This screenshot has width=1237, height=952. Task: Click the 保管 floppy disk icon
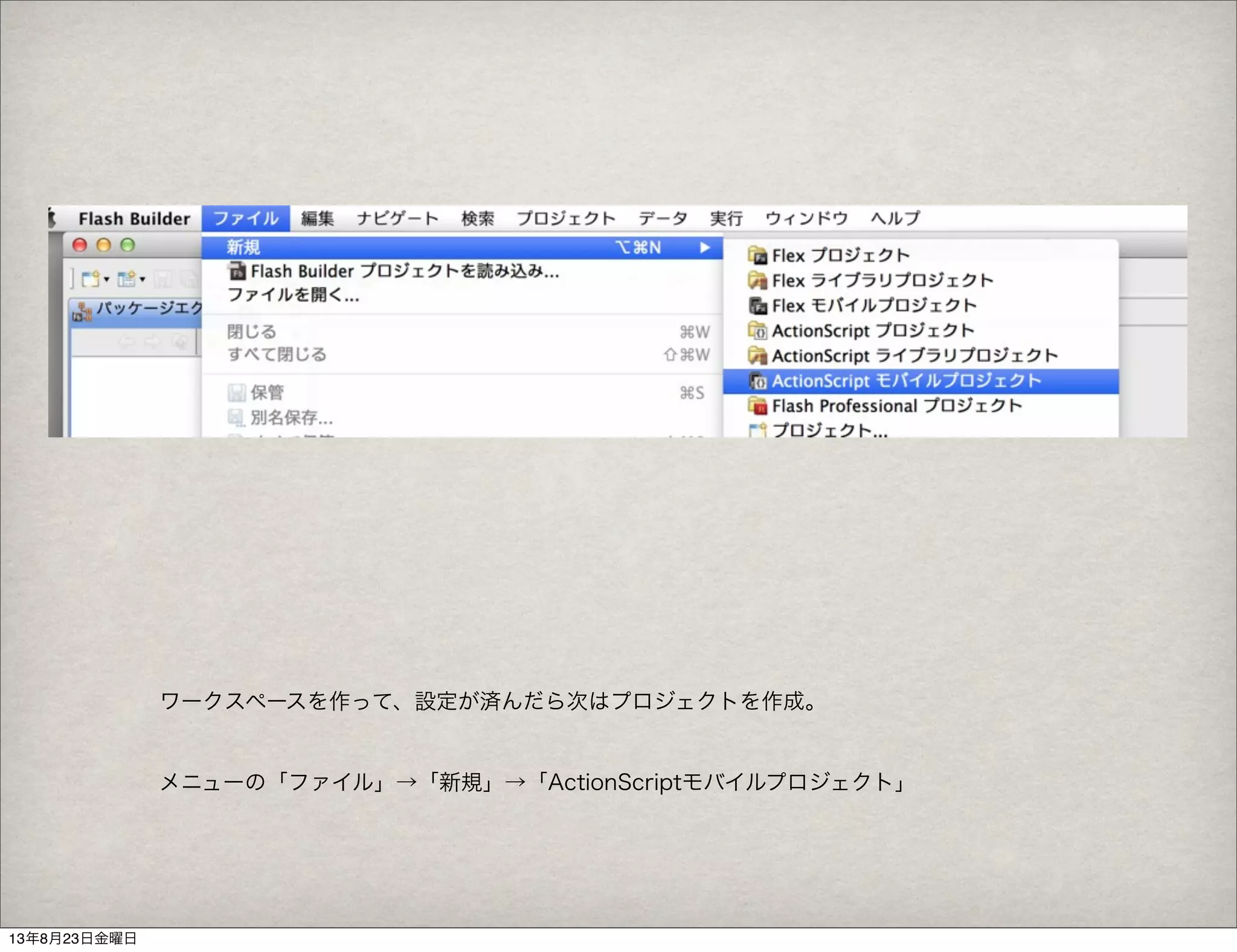click(236, 393)
